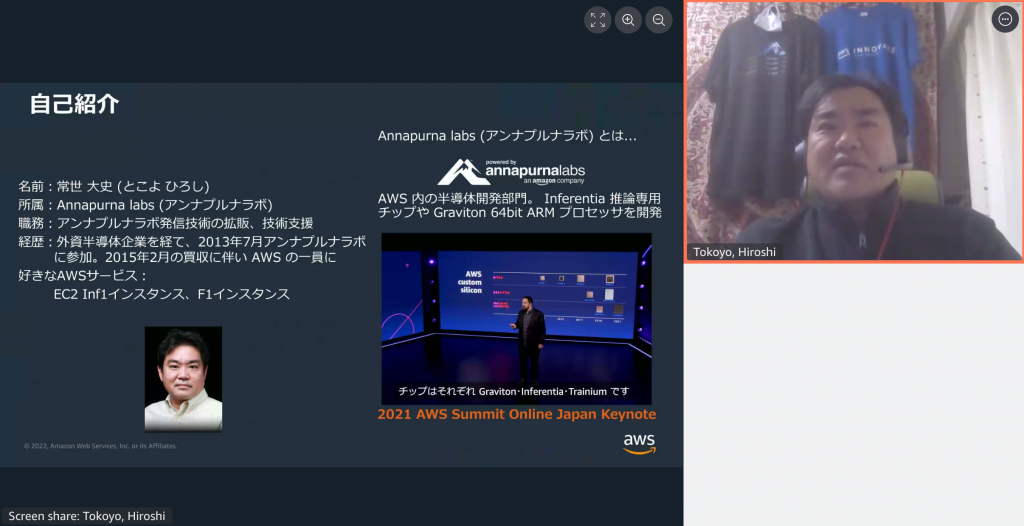This screenshot has width=1024, height=526.
Task: Zoom in on the shared screen
Action: [628, 20]
